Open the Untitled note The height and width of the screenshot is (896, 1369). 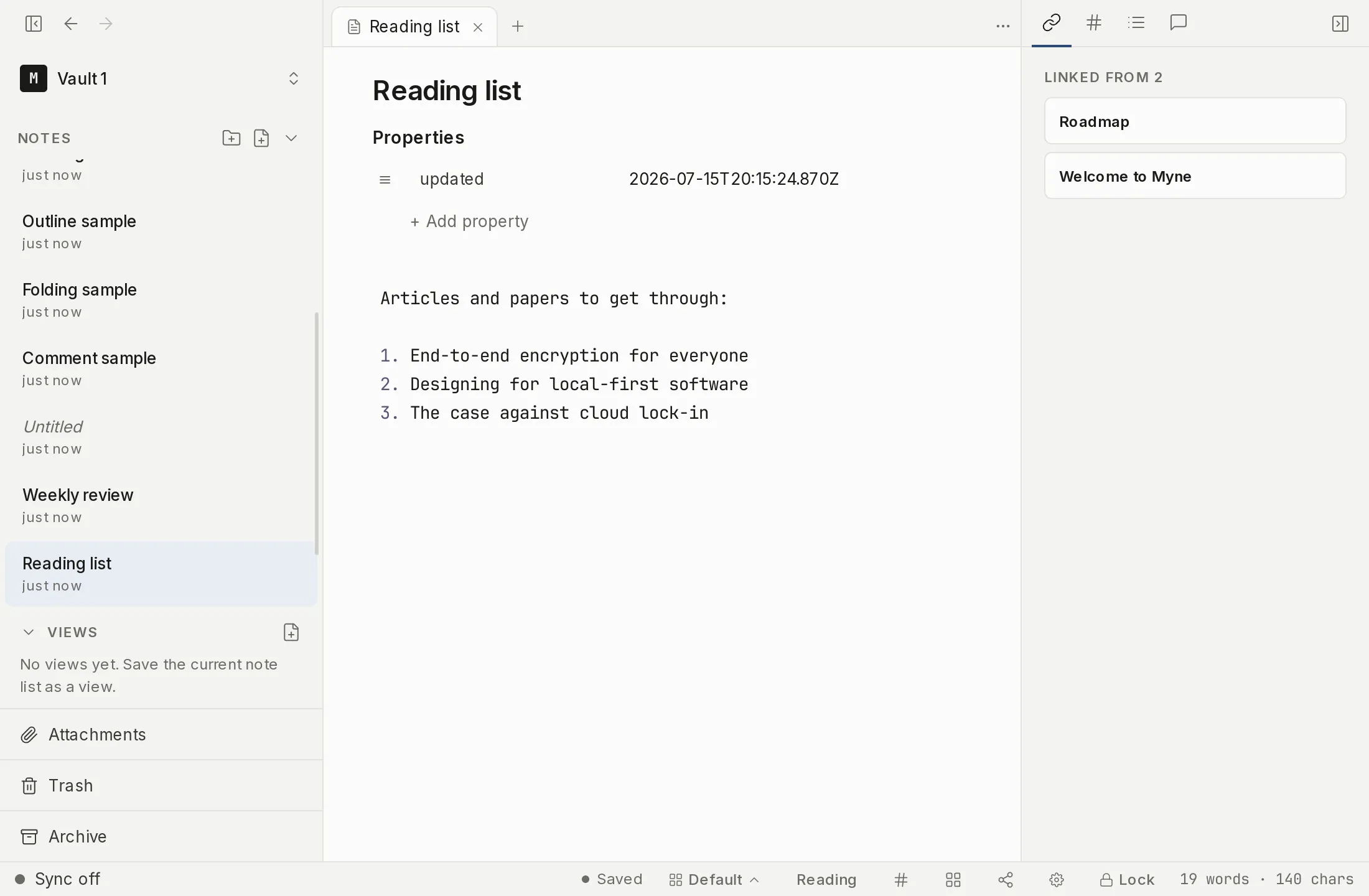[x=161, y=437]
